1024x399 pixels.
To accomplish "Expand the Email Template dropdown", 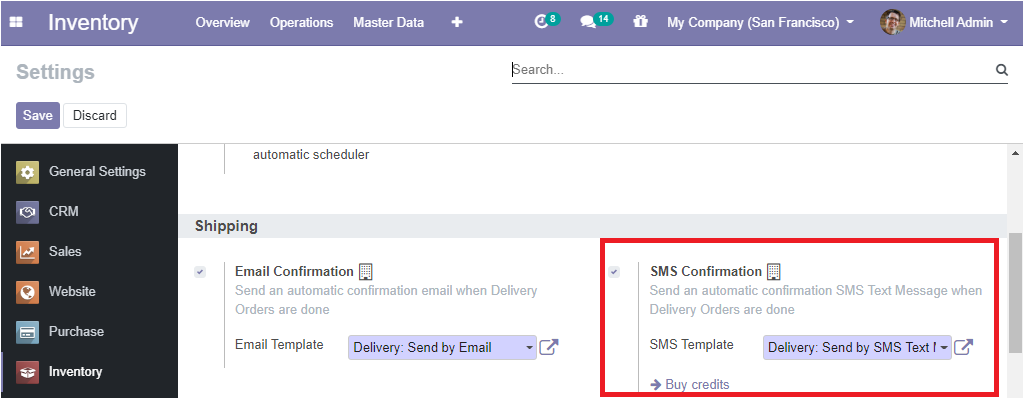I will click(x=442, y=347).
